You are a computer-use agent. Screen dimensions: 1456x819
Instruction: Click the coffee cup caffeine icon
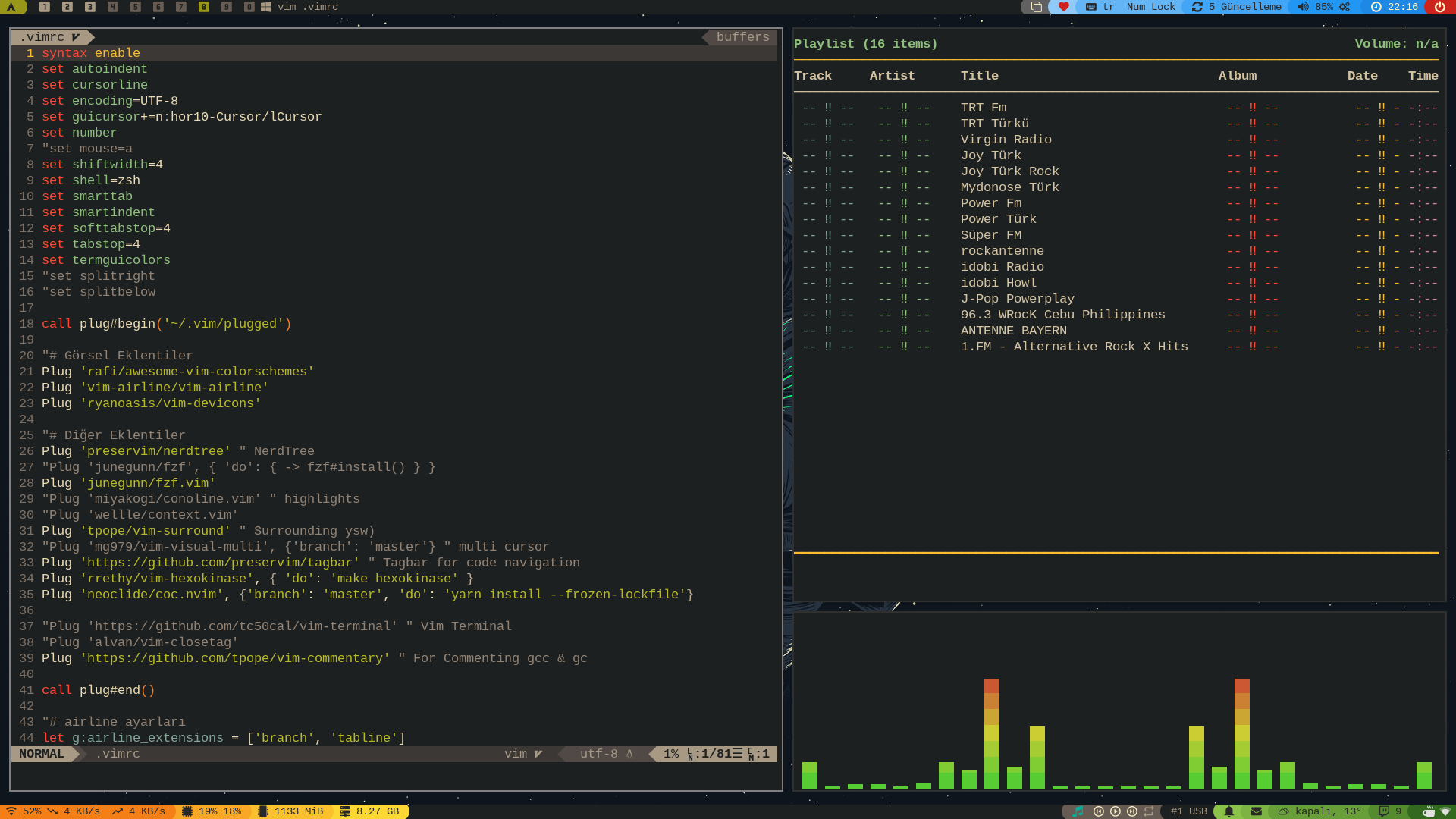[x=1429, y=811]
